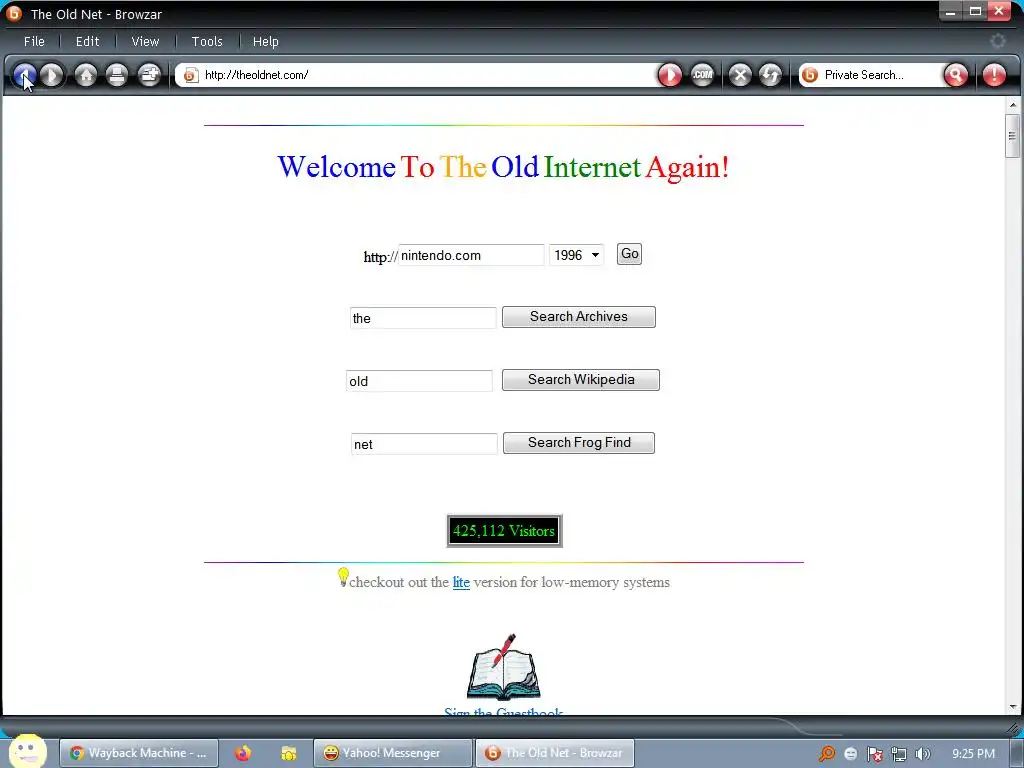Screen dimensions: 1024x768
Task: Open the Edit menu
Action: [88, 41]
